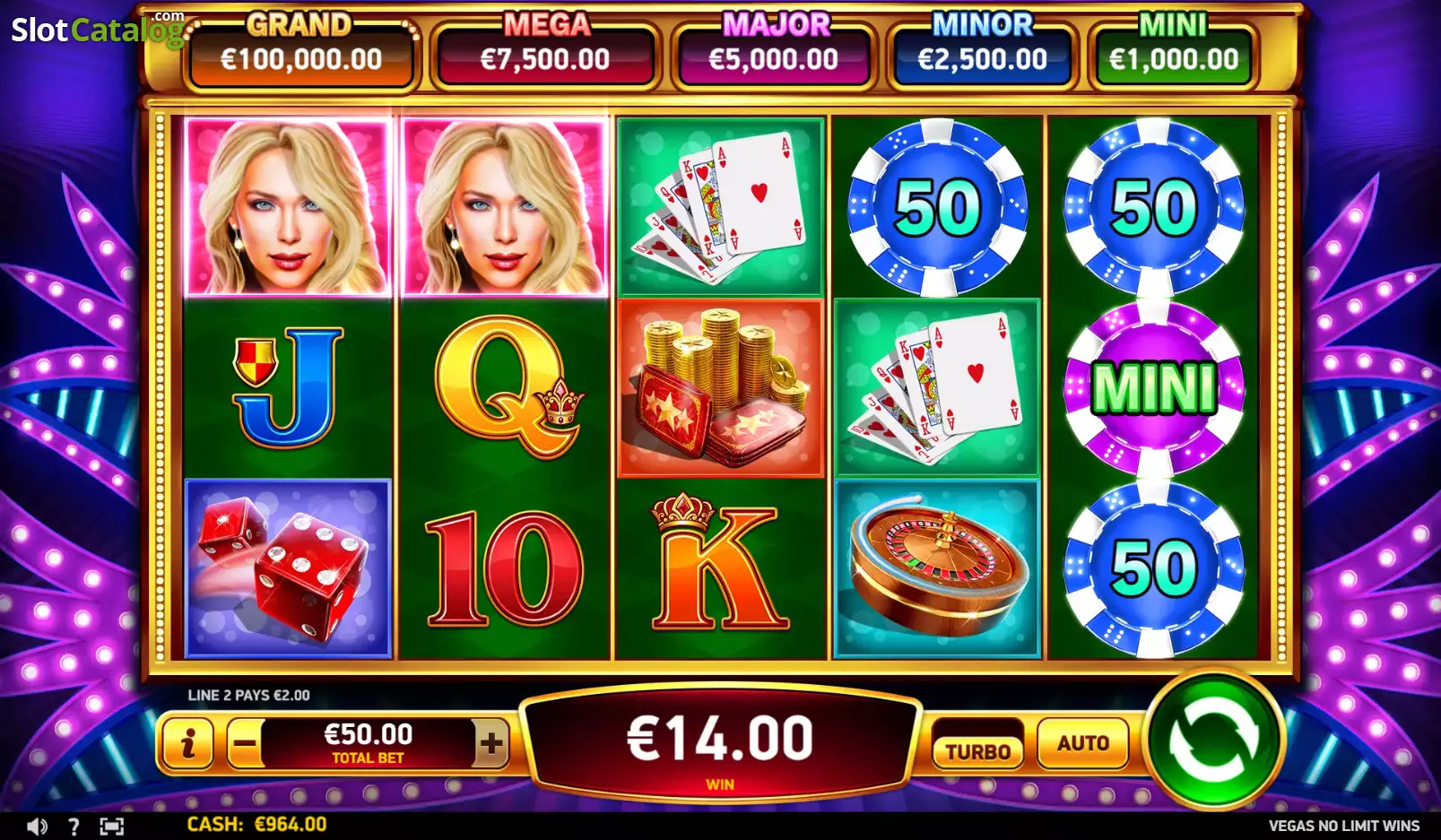Open the SlotCatalog.com logo link
This screenshot has width=1441, height=840.
coord(98,29)
